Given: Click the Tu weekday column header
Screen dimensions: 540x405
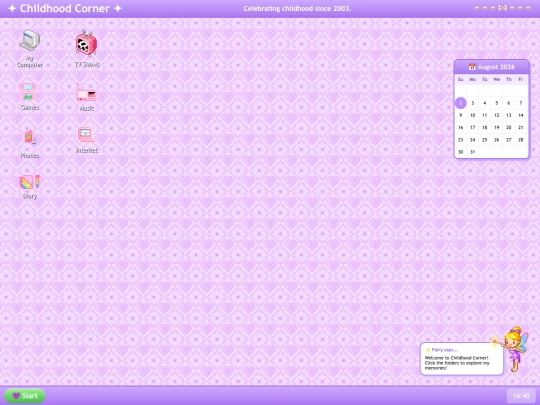Looking at the screenshot, I should point(485,79).
